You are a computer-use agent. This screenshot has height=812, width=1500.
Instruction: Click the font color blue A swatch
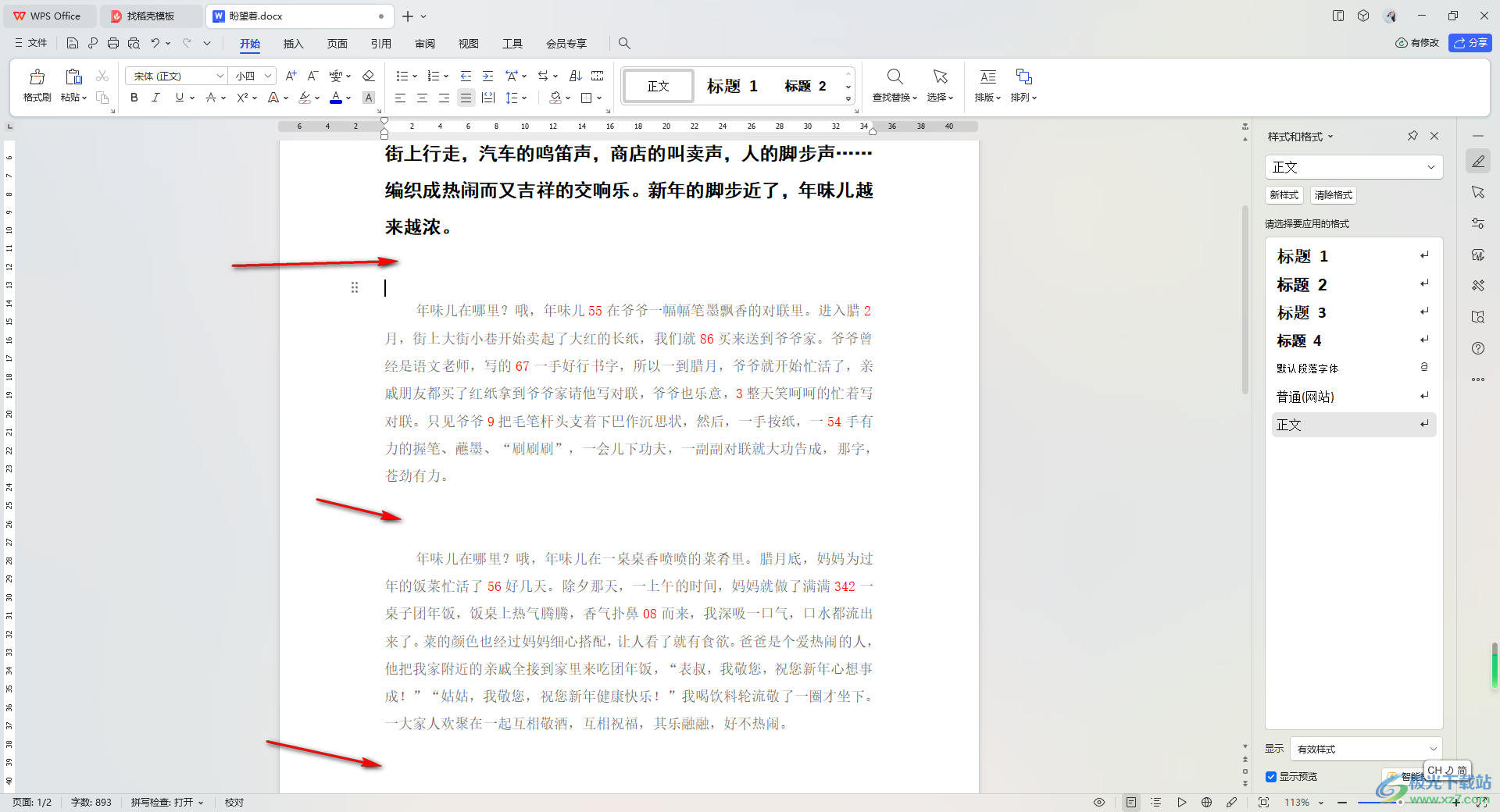(335, 98)
